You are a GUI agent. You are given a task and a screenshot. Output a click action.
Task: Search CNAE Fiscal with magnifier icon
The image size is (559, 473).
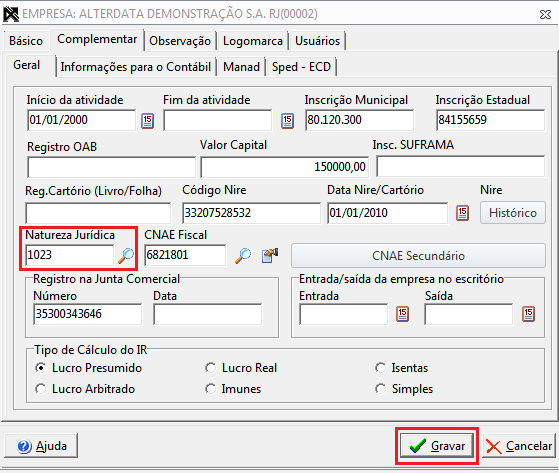click(243, 256)
